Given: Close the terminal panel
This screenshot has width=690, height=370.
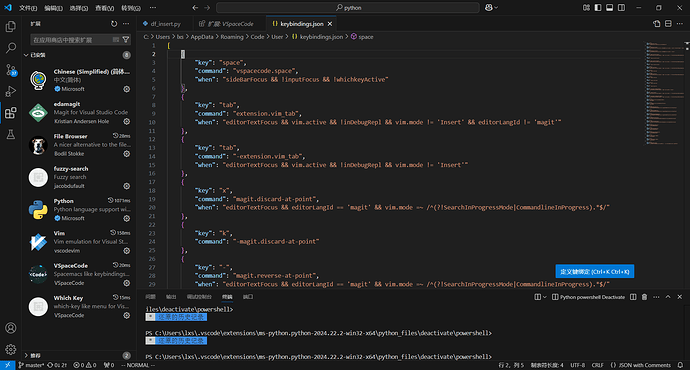Looking at the screenshot, I should pos(679,297).
